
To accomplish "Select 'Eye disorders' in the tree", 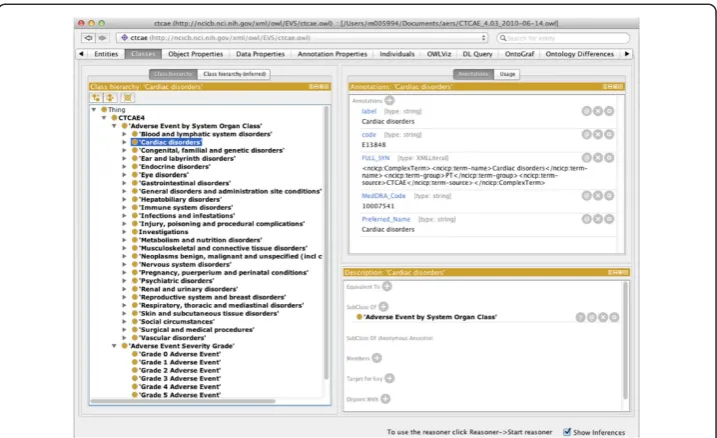I will point(160,175).
